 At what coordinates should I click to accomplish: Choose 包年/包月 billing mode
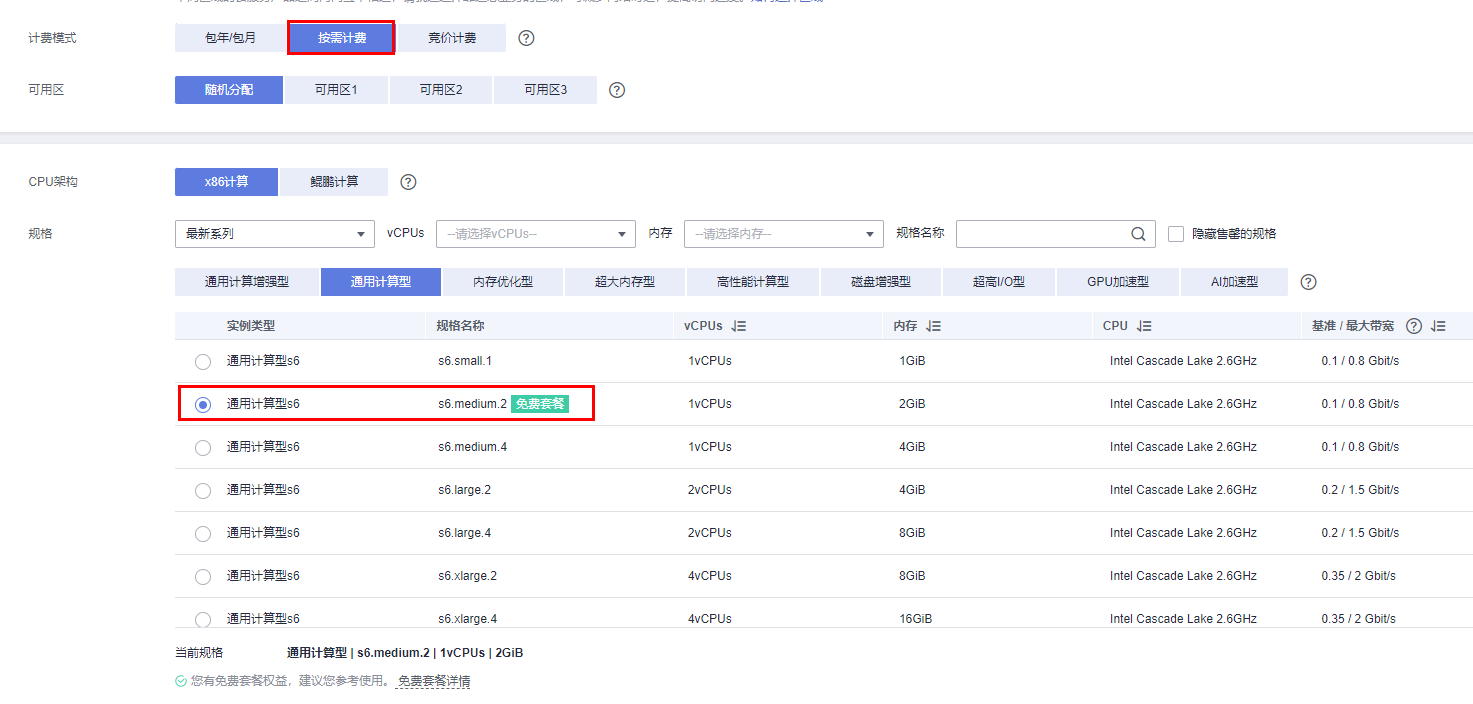pyautogui.click(x=230, y=38)
